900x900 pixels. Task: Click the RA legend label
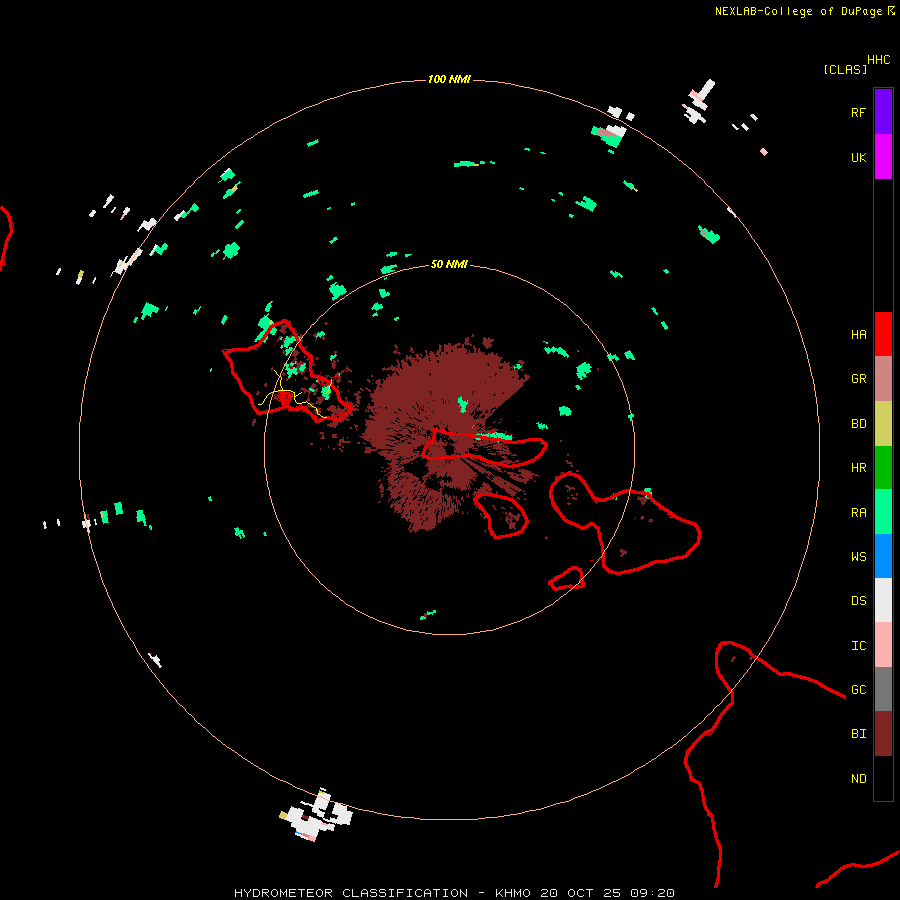[858, 513]
